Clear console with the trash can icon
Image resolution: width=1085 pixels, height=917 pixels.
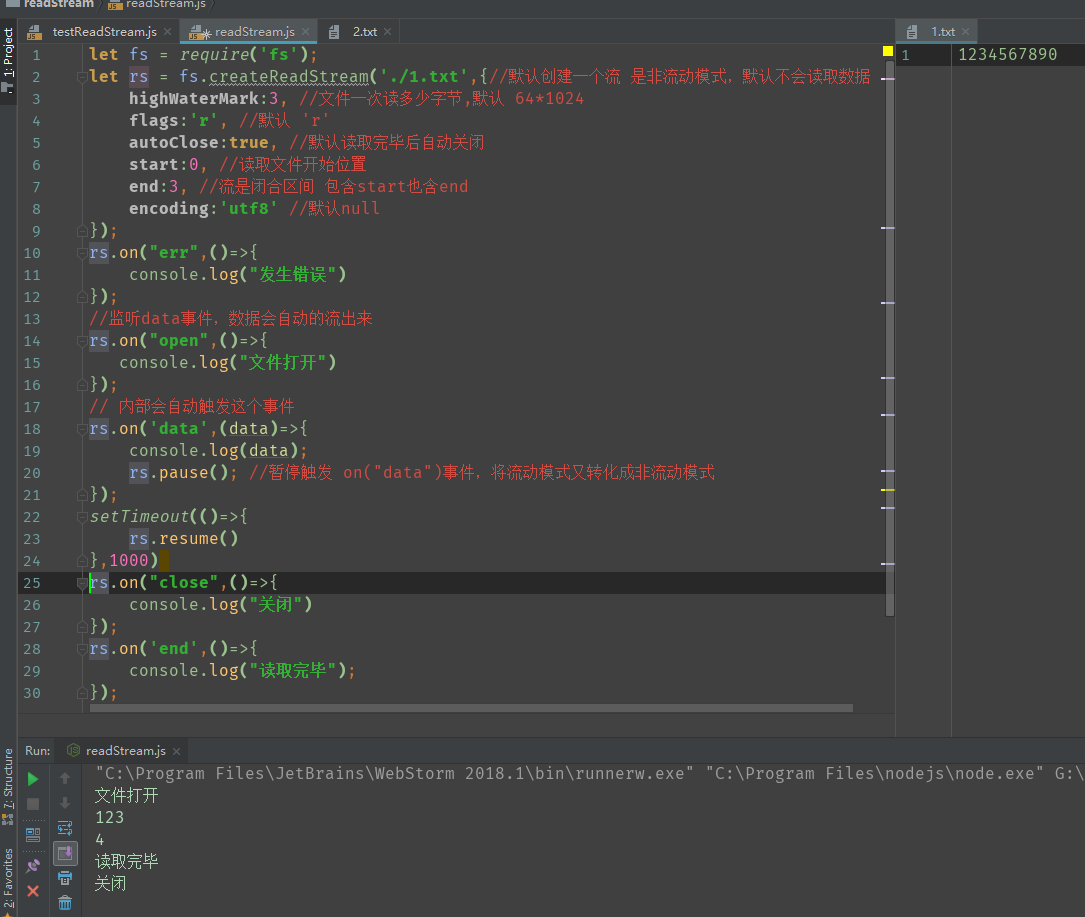click(65, 903)
